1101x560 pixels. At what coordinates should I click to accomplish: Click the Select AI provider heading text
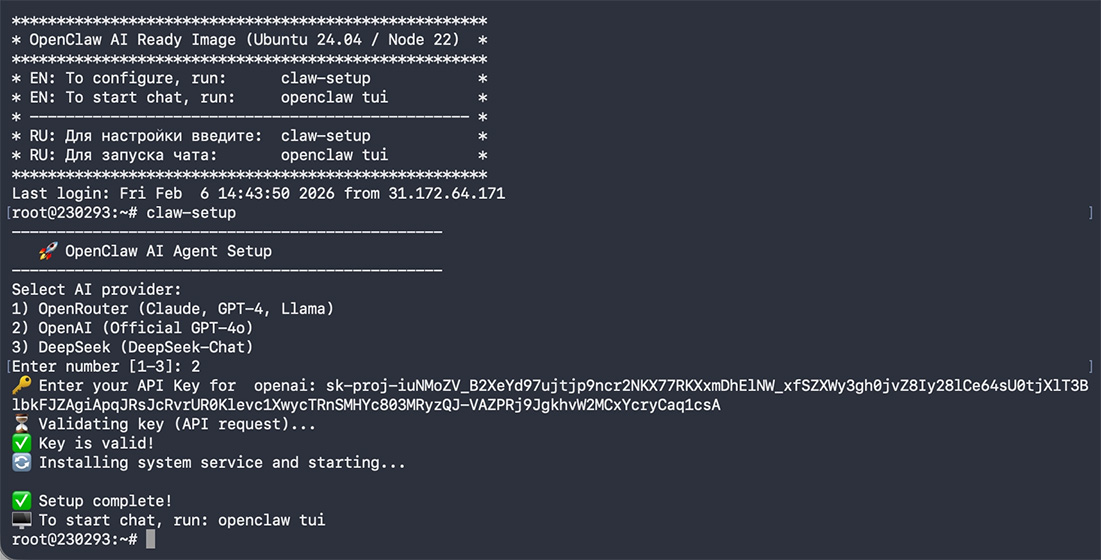click(x=97, y=290)
